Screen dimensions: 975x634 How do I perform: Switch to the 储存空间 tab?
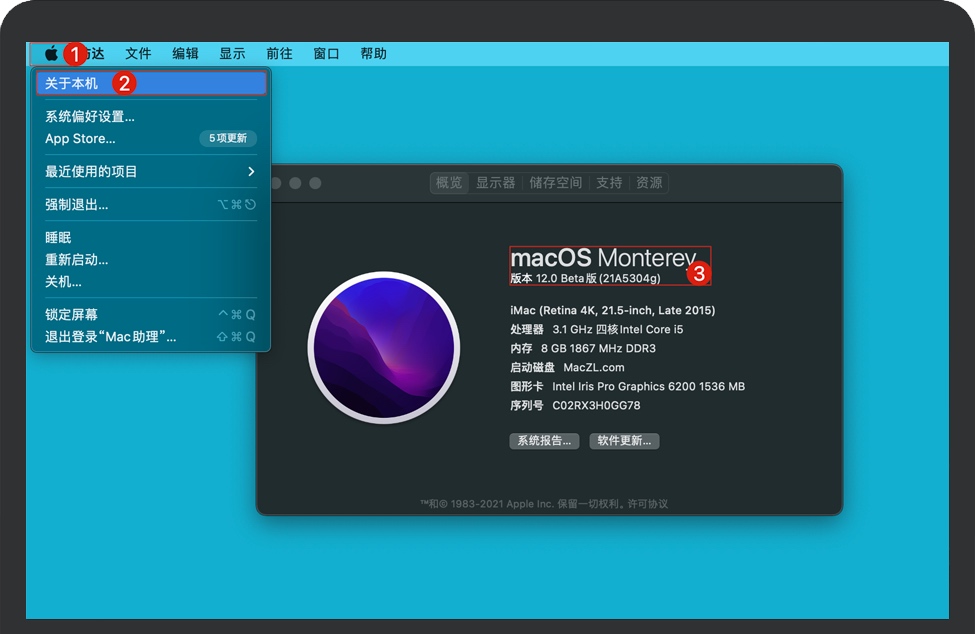[x=555, y=183]
